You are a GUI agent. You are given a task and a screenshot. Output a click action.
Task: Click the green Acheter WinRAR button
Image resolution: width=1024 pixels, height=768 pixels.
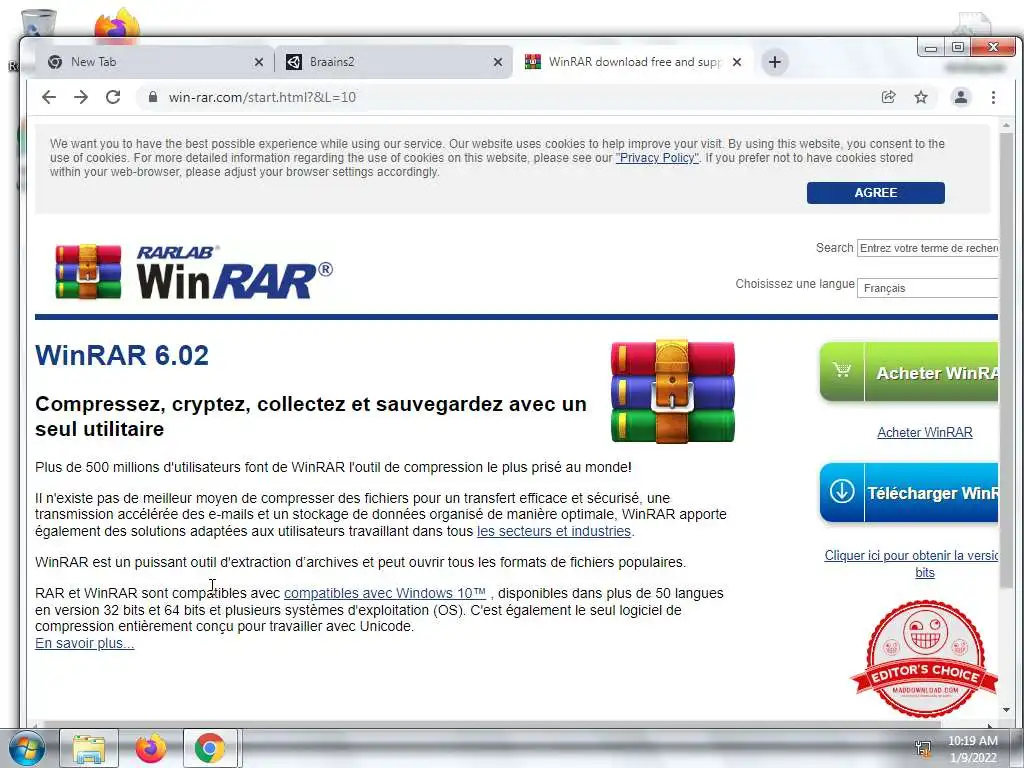click(908, 372)
